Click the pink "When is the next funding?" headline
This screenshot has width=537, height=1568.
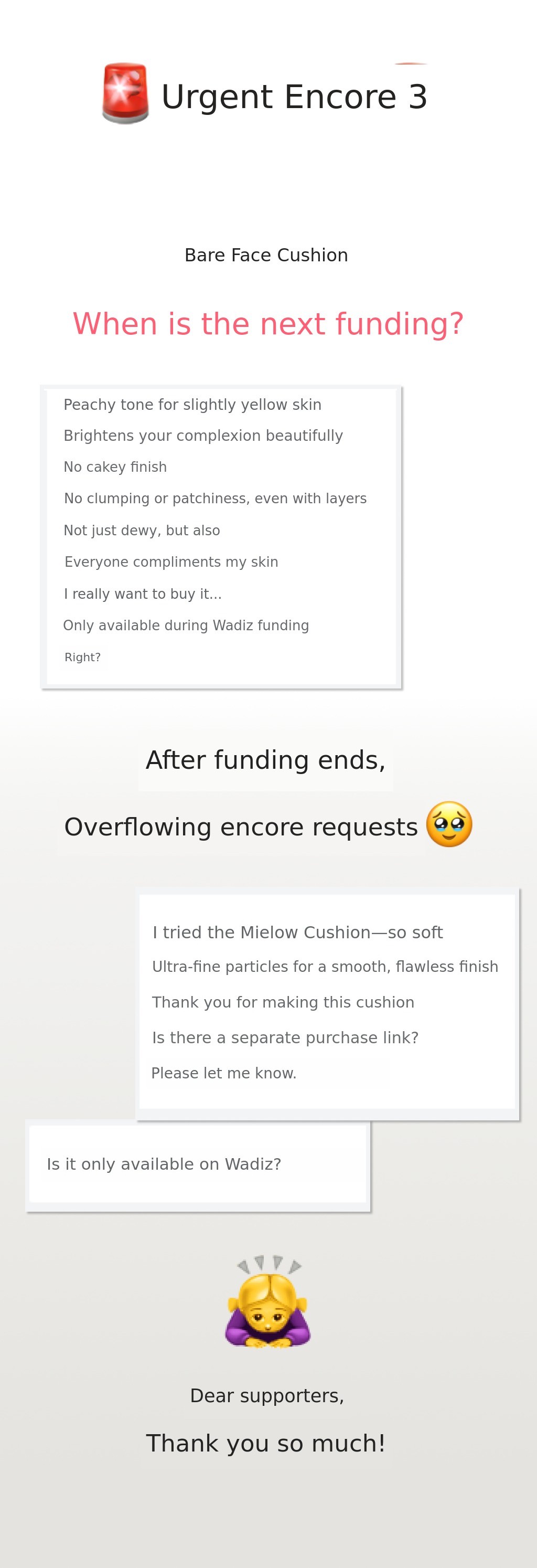[268, 323]
